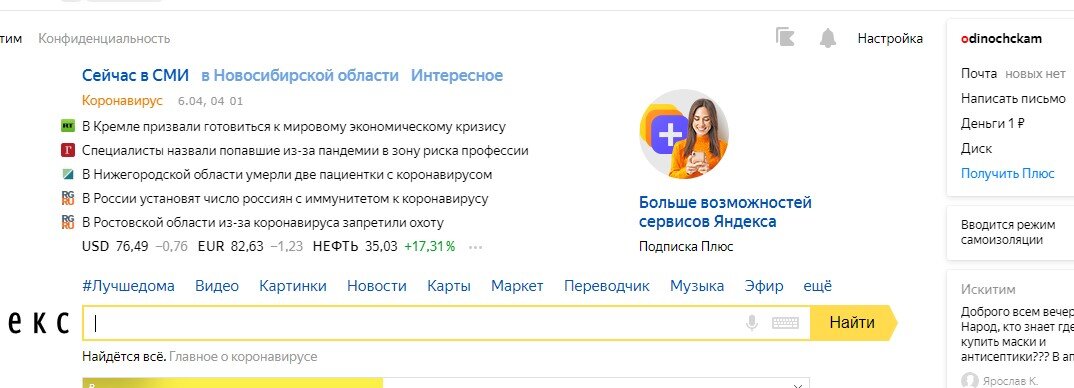Open the Коронавирус news category link
This screenshot has width=1074, height=388.
click(x=123, y=101)
